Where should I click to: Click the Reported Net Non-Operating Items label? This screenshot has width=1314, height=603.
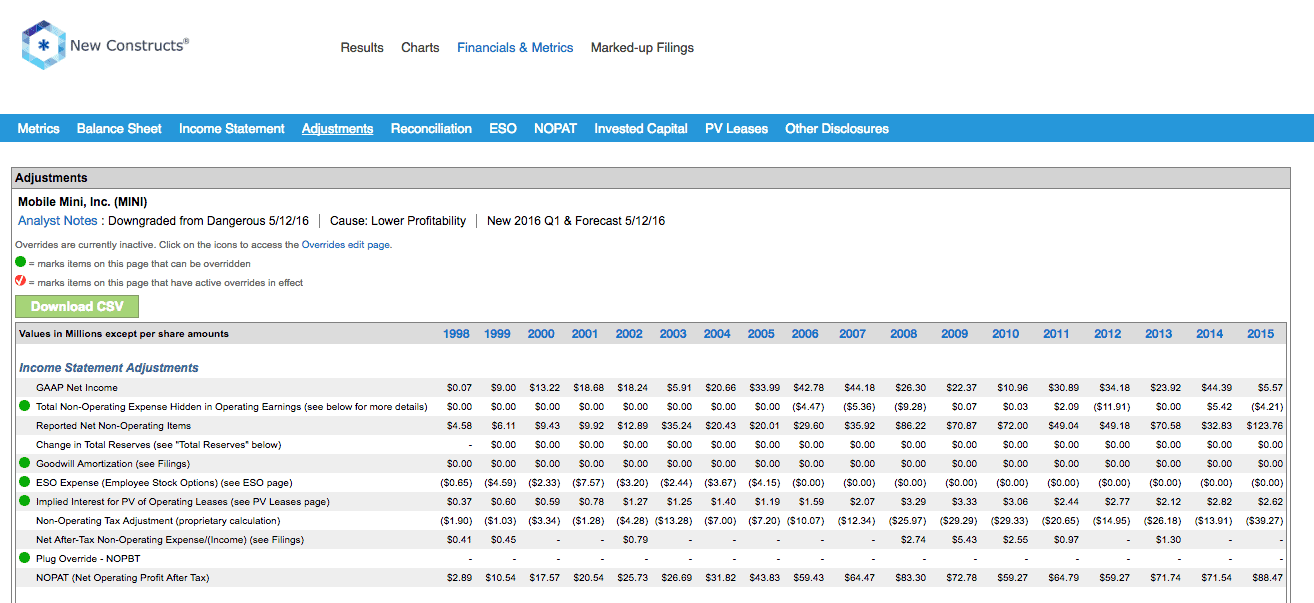coord(113,426)
